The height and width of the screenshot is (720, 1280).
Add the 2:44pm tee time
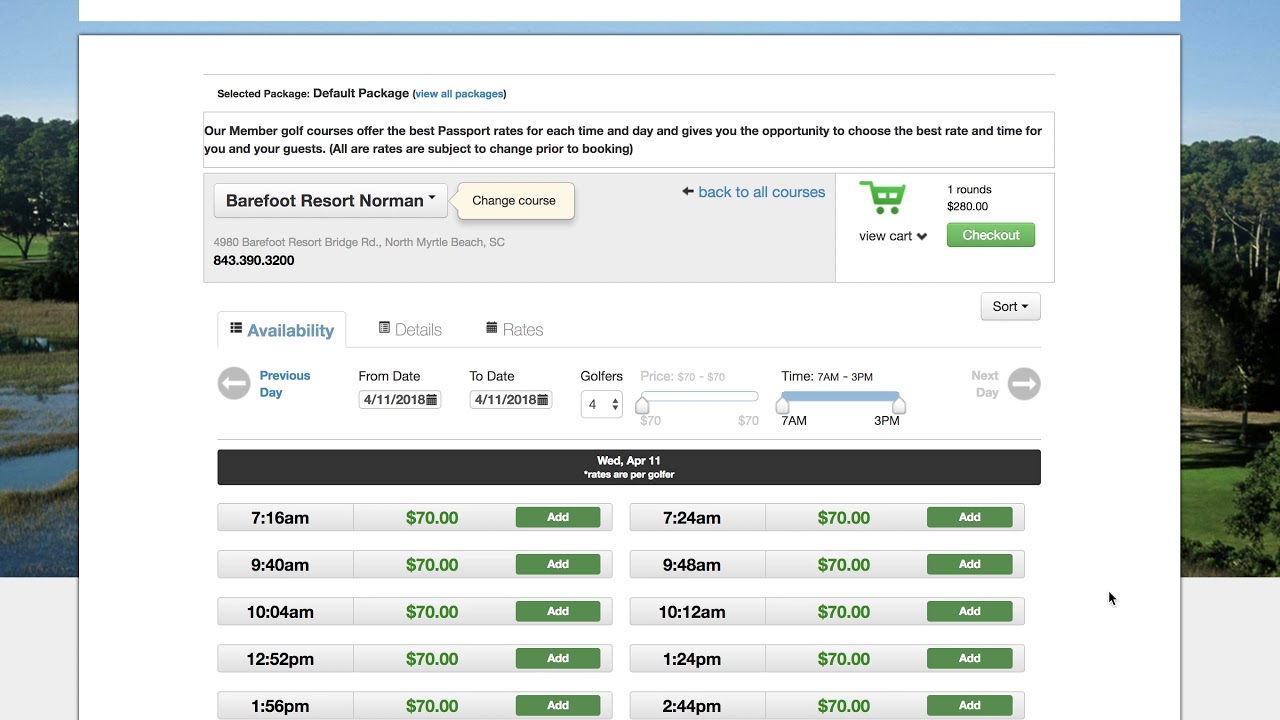point(970,705)
